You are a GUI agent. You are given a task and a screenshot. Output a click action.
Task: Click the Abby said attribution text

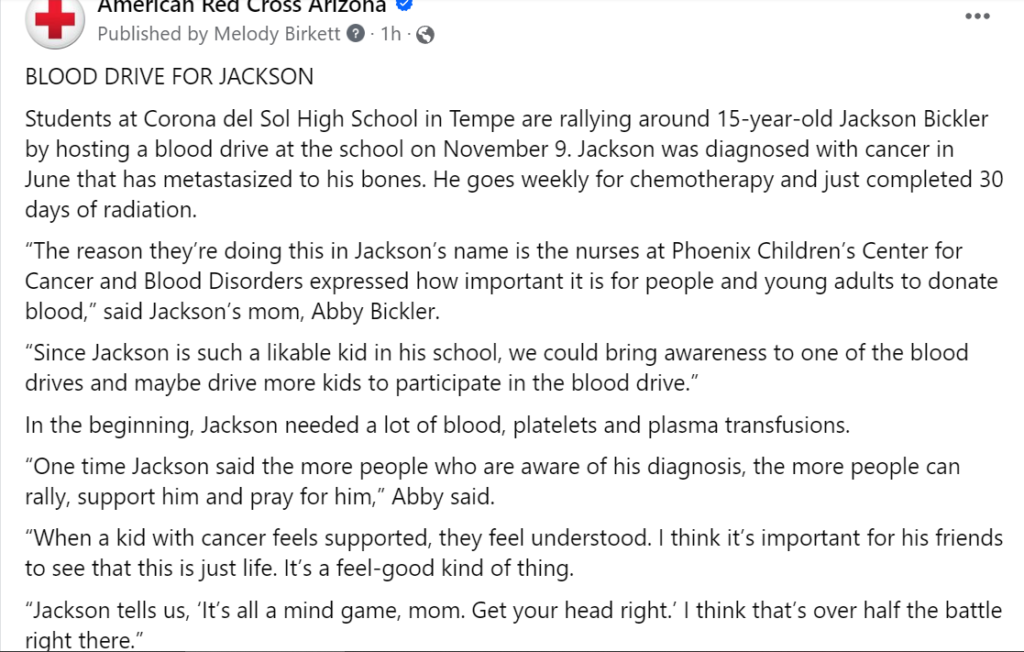(x=443, y=497)
